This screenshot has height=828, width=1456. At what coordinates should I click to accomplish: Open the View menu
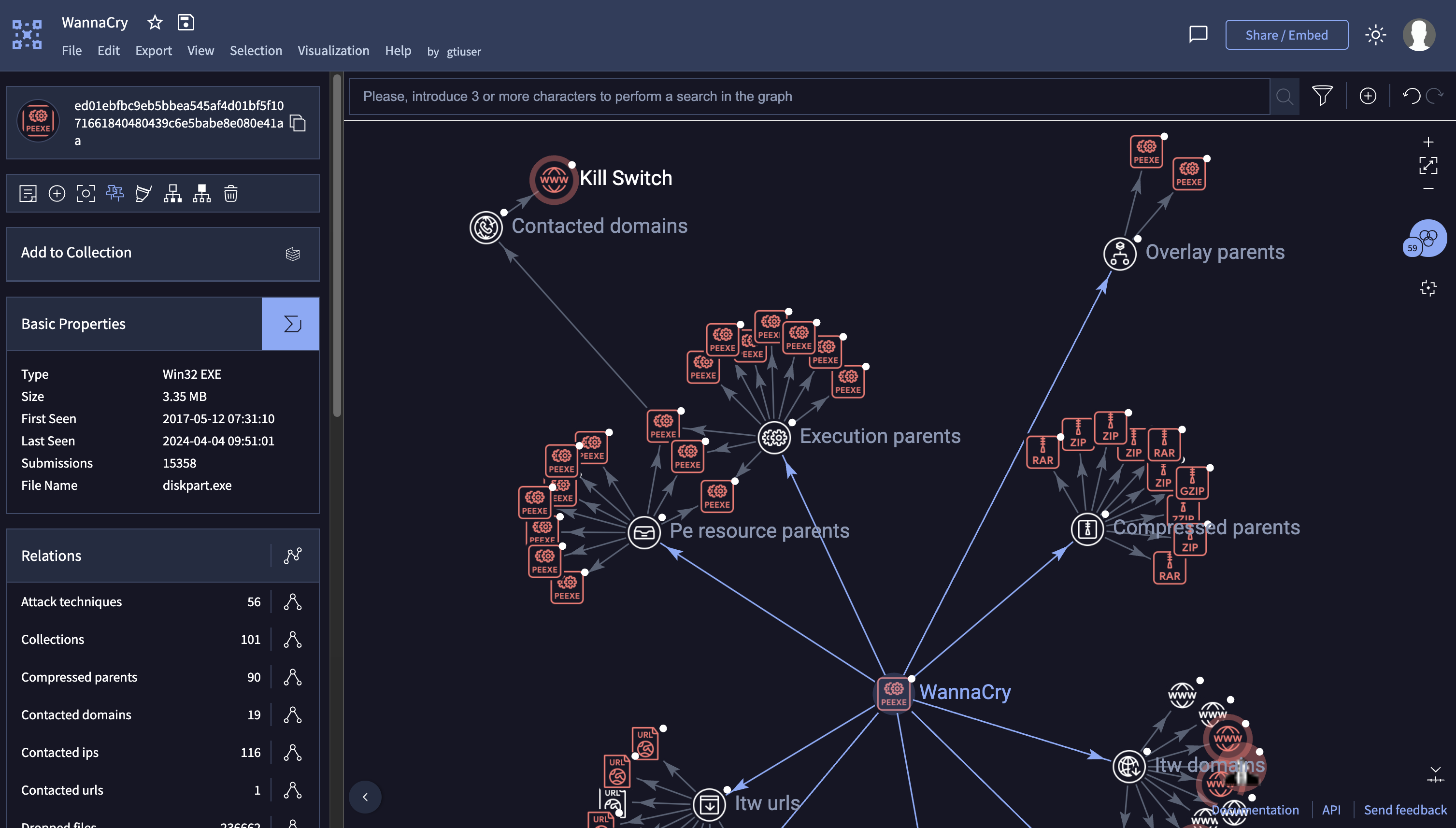pos(200,51)
